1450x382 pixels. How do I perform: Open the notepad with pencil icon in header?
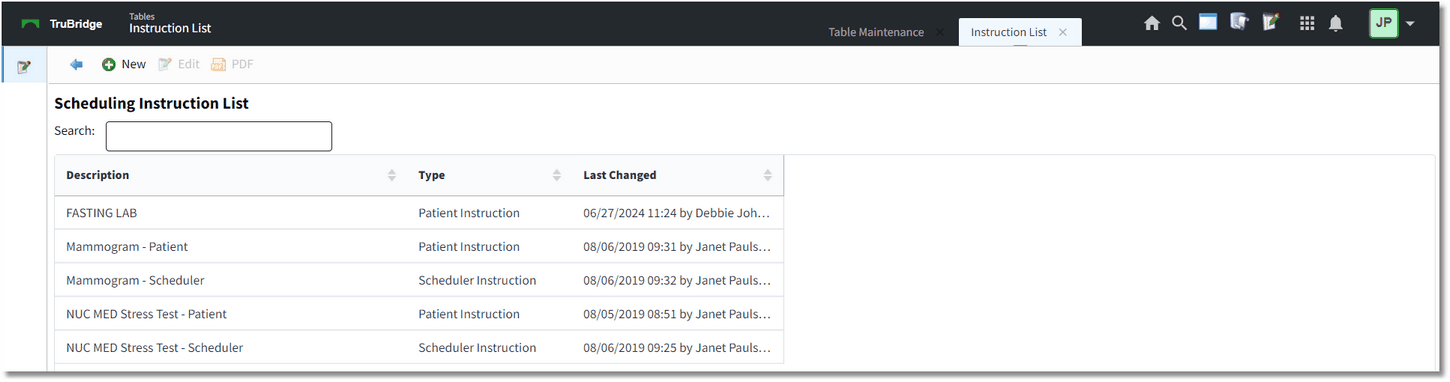coord(1271,22)
